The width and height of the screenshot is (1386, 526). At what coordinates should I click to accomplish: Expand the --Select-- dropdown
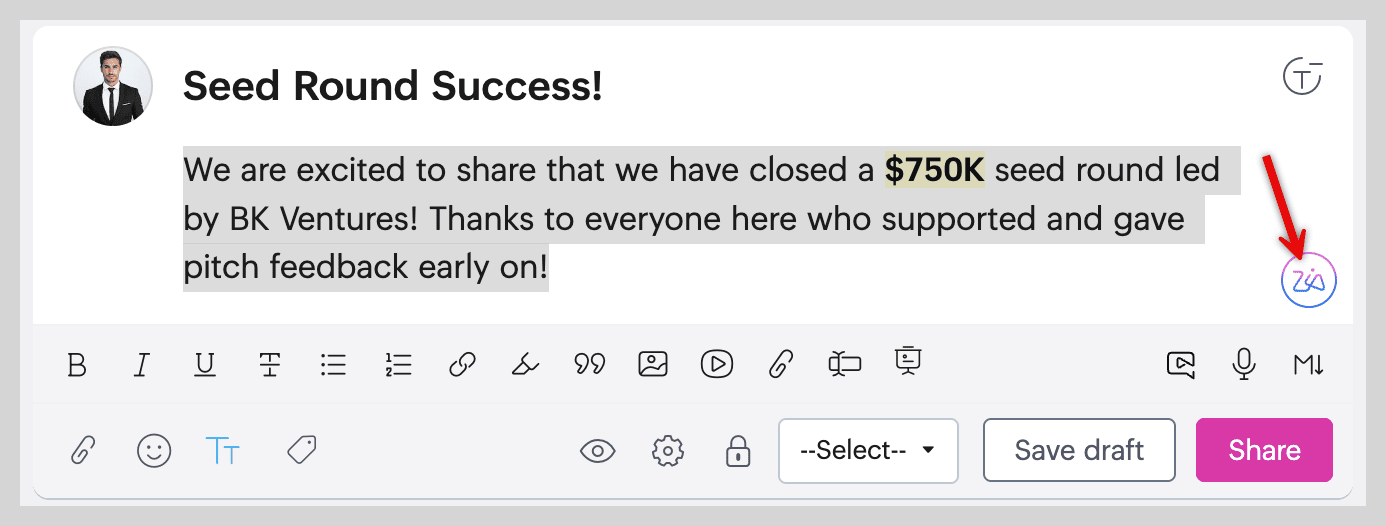pyautogui.click(x=868, y=451)
